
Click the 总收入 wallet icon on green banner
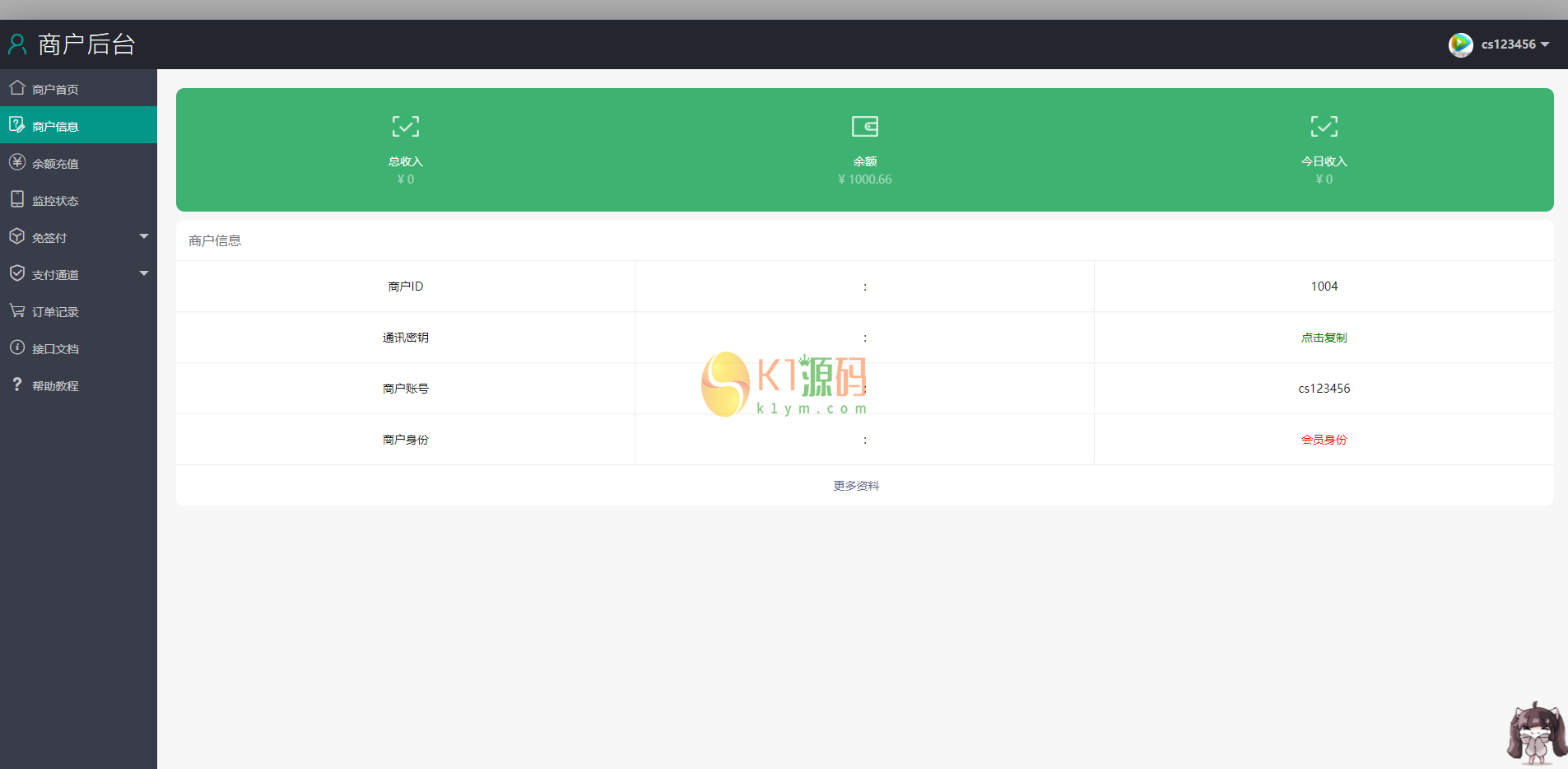pyautogui.click(x=405, y=126)
